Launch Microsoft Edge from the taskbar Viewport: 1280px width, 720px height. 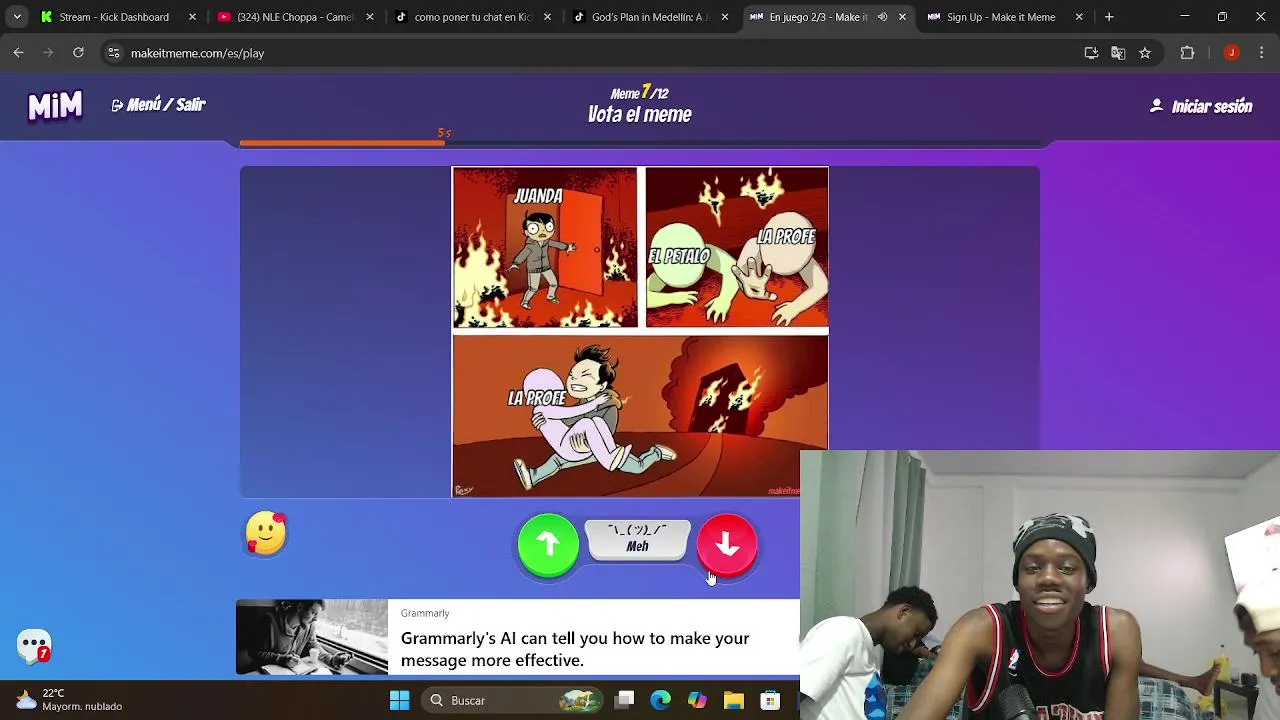click(x=661, y=700)
